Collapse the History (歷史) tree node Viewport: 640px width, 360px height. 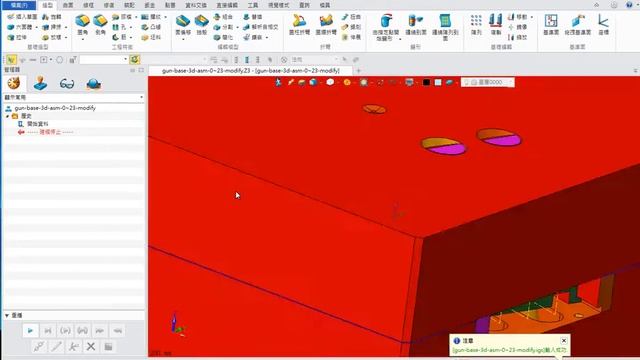[x=7, y=116]
